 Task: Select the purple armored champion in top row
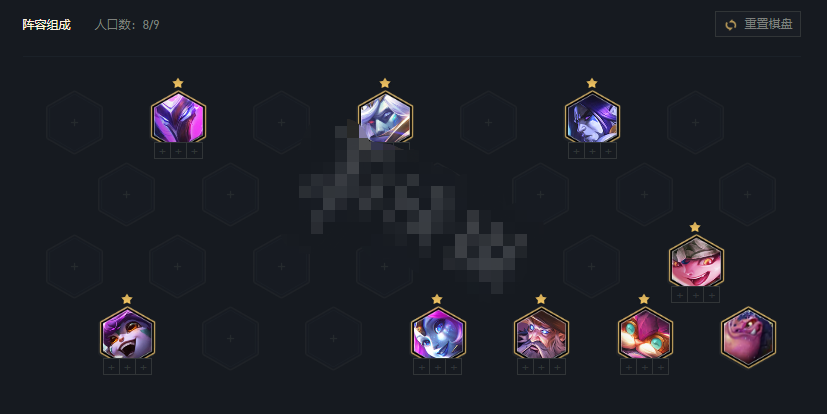tap(178, 117)
